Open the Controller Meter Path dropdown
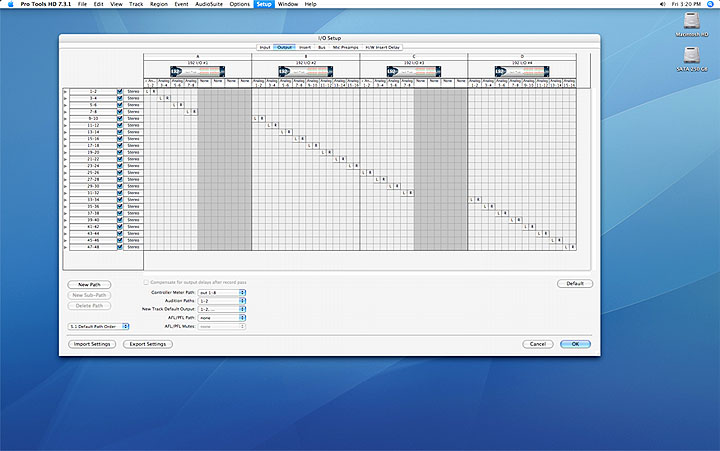The image size is (720, 451). 222,293
